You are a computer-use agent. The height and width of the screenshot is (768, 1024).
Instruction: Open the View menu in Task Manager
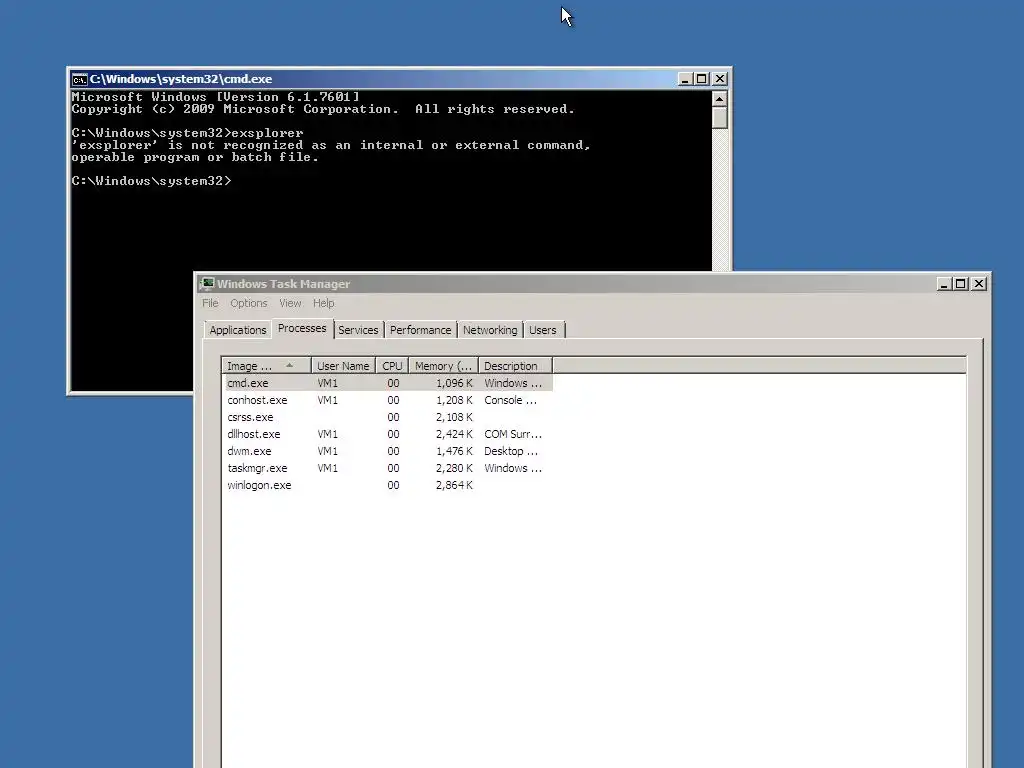pos(290,303)
